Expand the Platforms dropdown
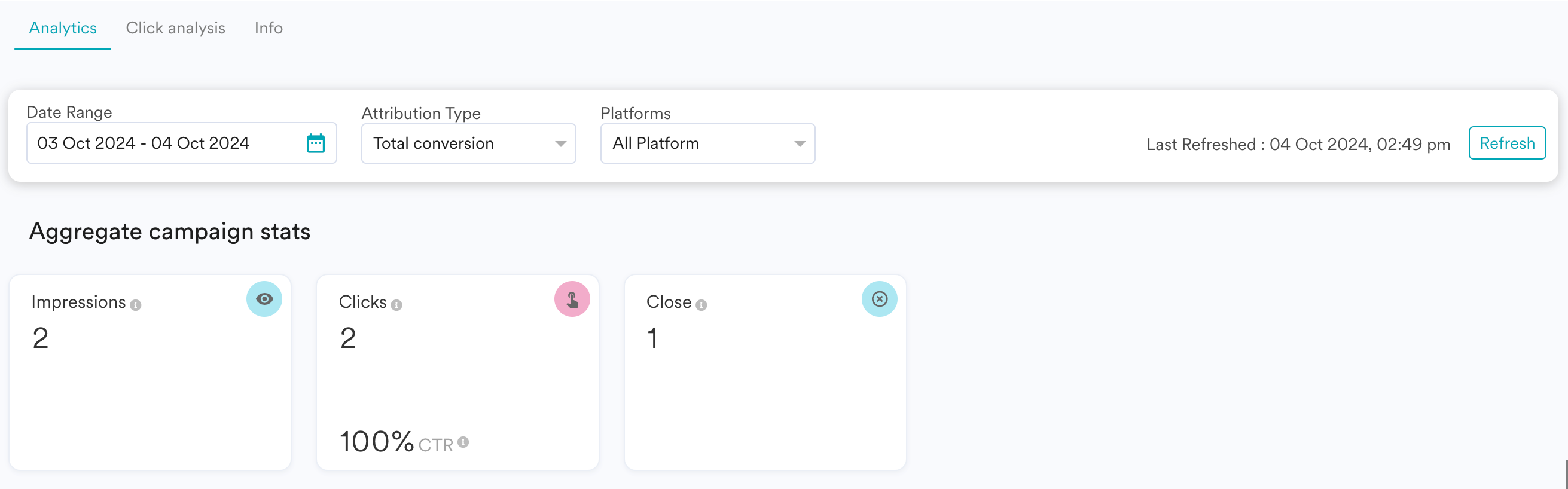1568x489 pixels. click(x=707, y=143)
